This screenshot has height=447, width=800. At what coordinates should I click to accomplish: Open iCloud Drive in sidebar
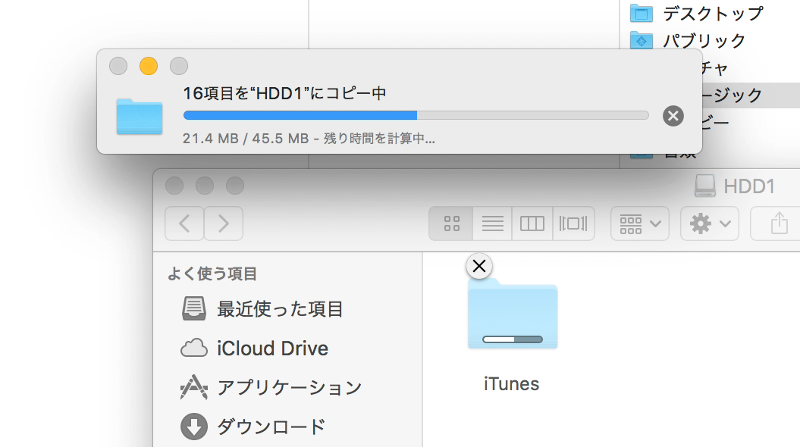pos(254,349)
